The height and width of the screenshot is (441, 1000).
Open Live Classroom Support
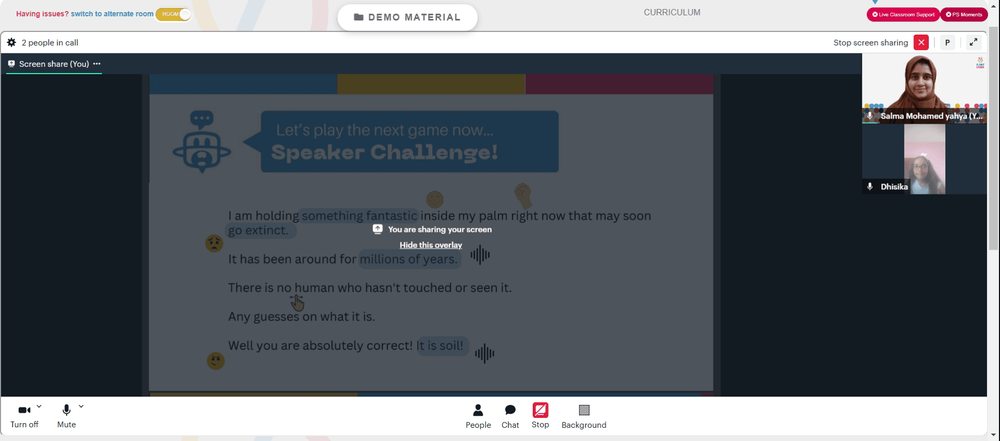[902, 14]
